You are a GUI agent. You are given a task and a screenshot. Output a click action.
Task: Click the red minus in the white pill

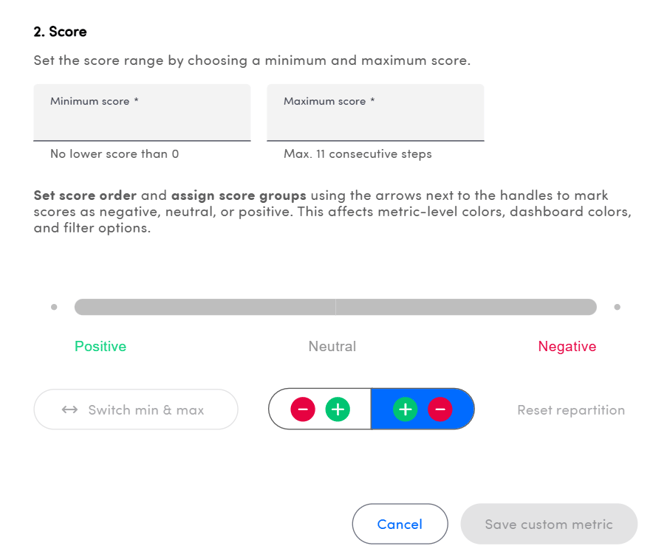(x=303, y=409)
